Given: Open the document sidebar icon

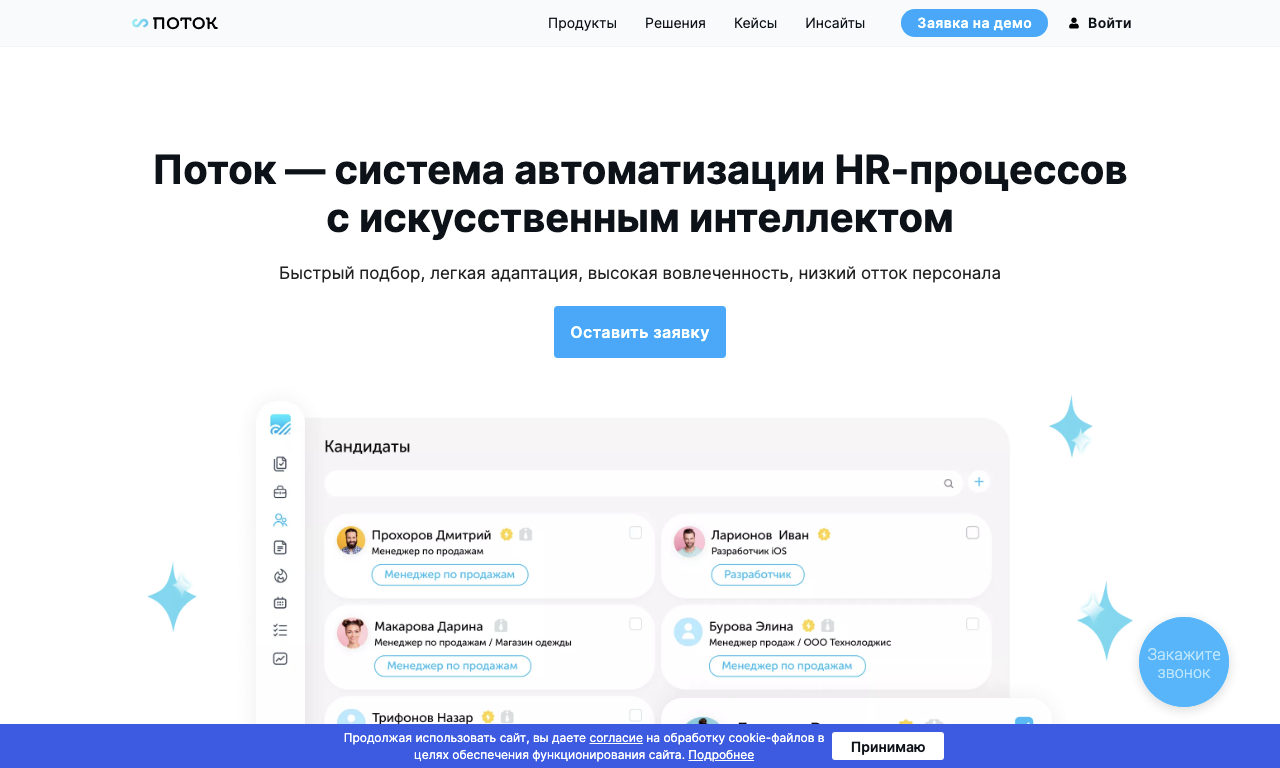Looking at the screenshot, I should [x=280, y=547].
